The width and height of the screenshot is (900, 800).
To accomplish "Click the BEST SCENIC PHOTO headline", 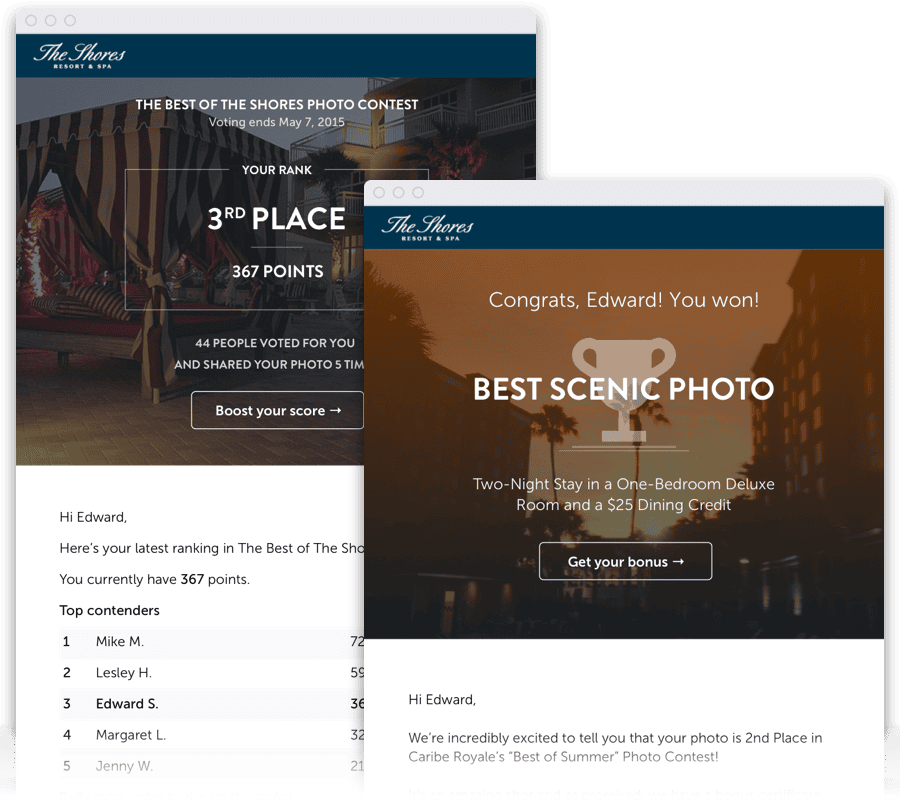I will (x=624, y=390).
